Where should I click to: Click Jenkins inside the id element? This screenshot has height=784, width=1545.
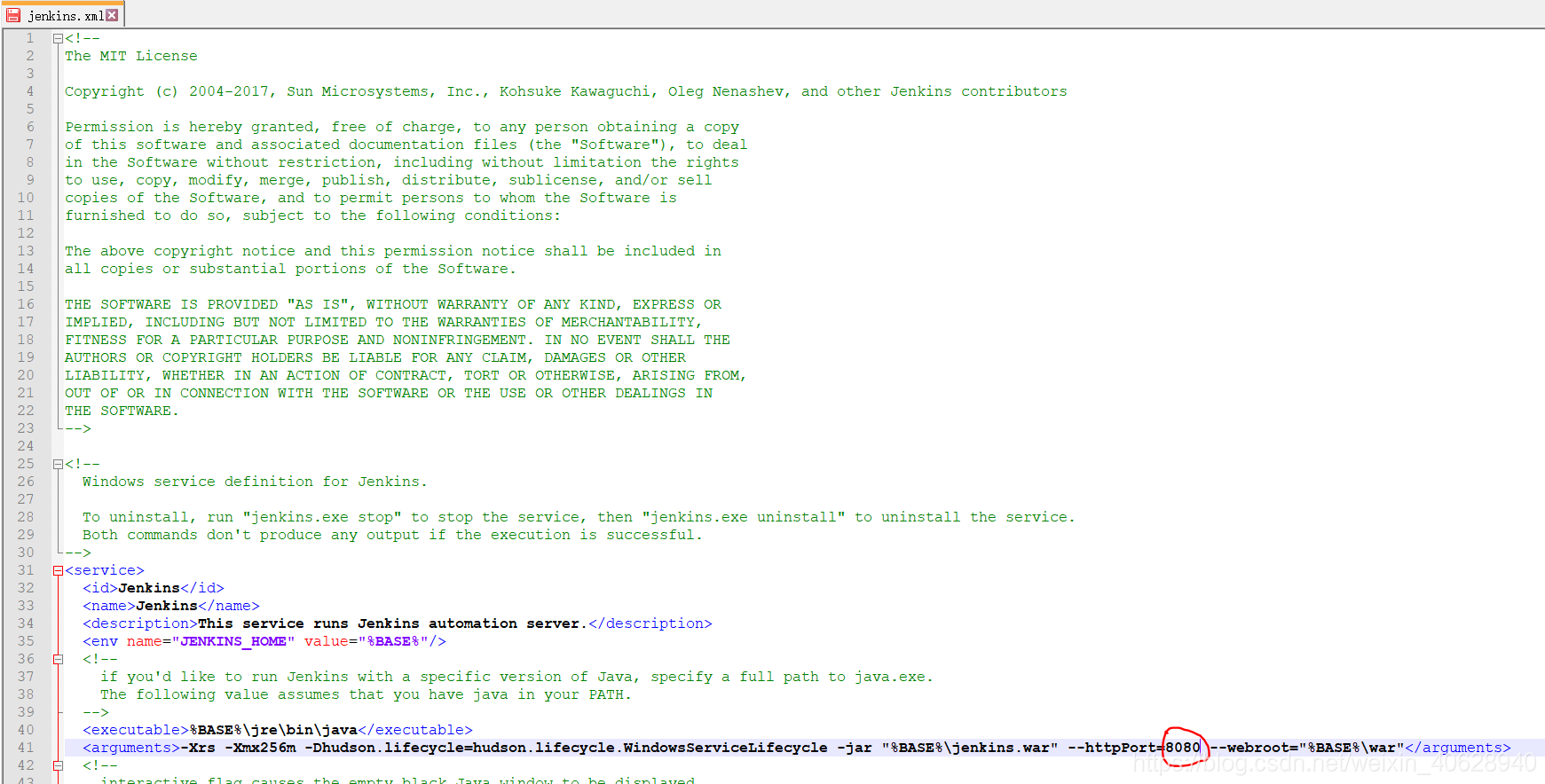(149, 588)
